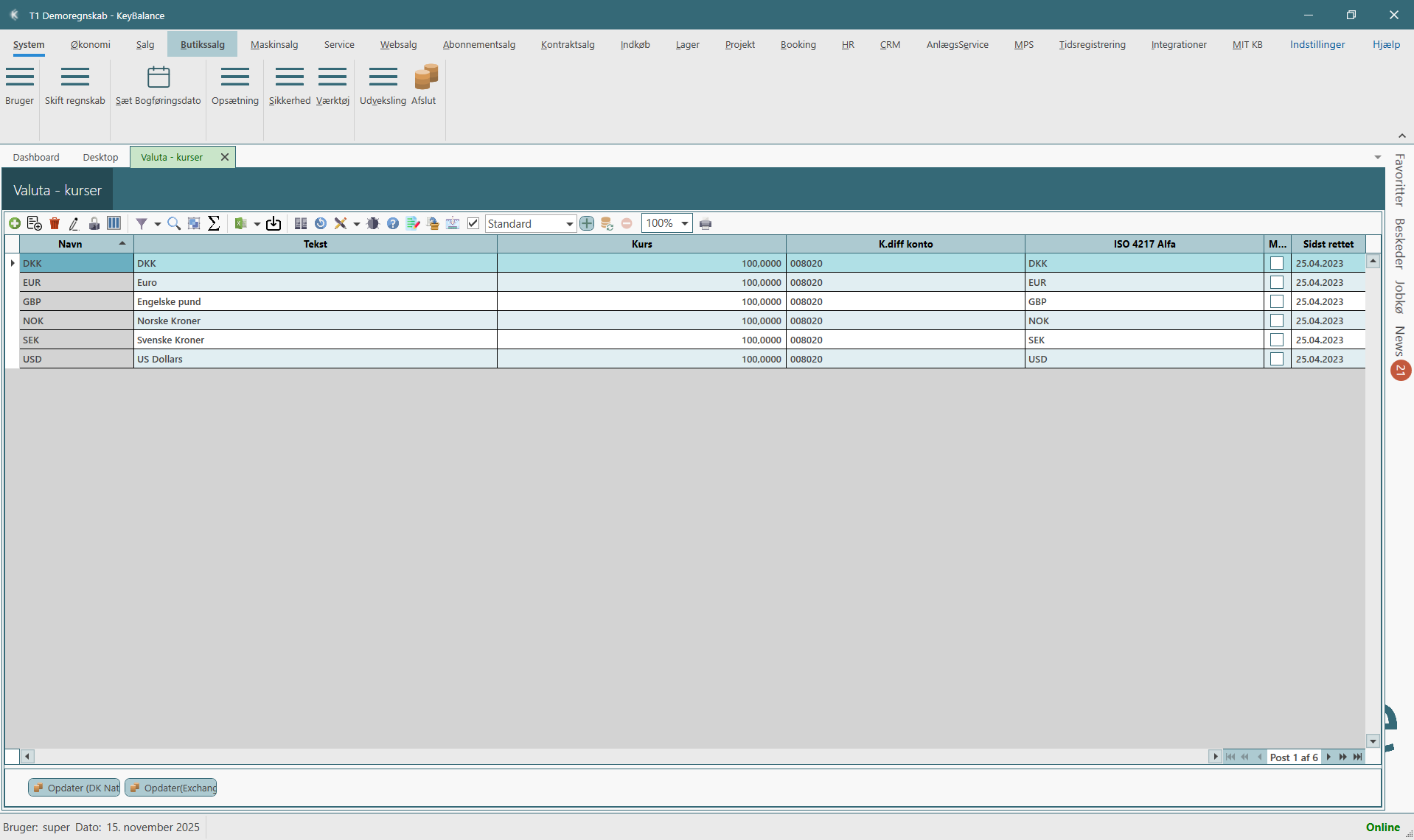This screenshot has width=1414, height=840.
Task: Click the sigma sum icon
Action: [214, 223]
